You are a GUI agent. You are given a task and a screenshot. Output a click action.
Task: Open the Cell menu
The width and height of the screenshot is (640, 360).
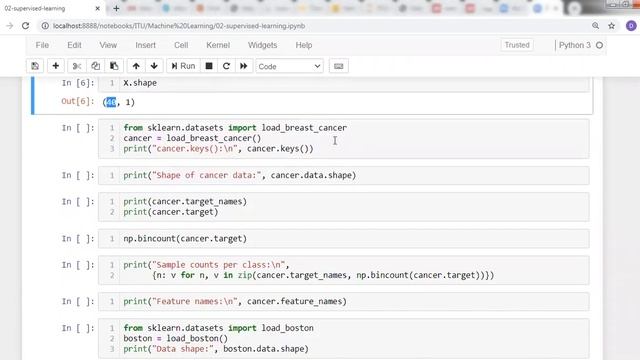tap(181, 45)
